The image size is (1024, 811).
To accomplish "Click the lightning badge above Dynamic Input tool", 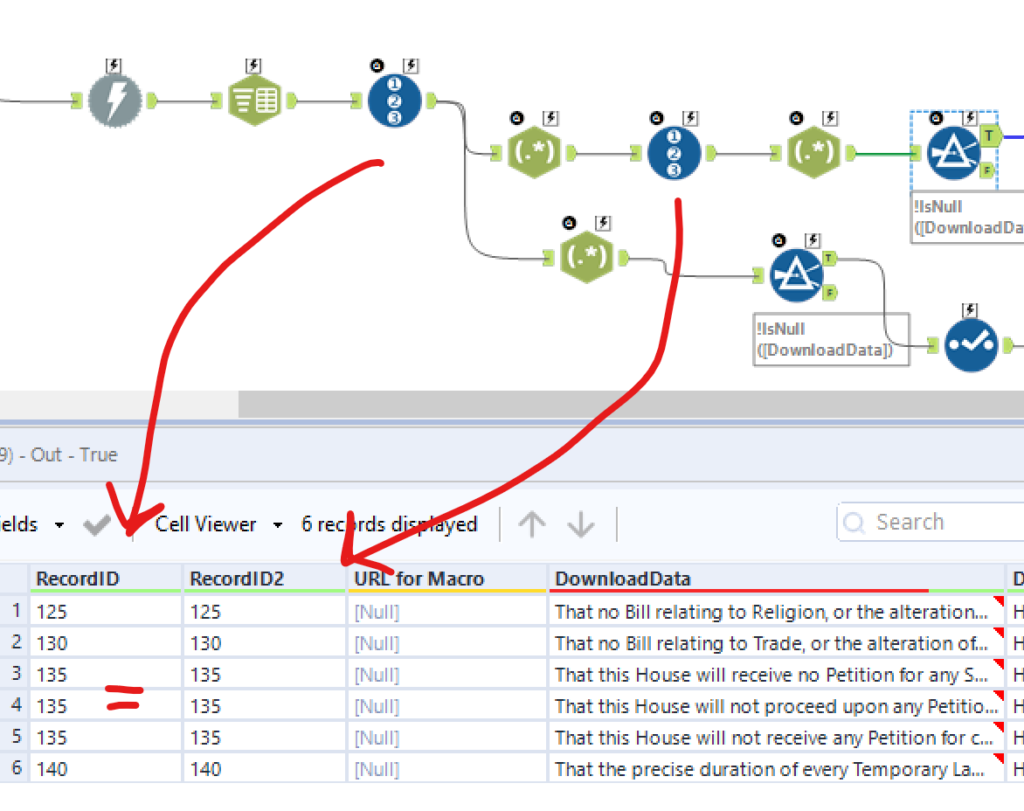I will 114,65.
